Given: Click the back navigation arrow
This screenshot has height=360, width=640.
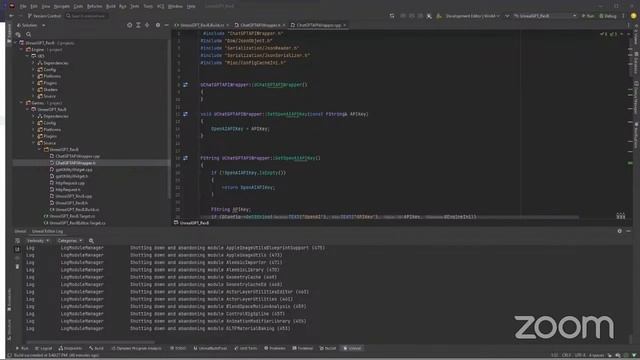Looking at the screenshot, I should [x=11, y=16].
